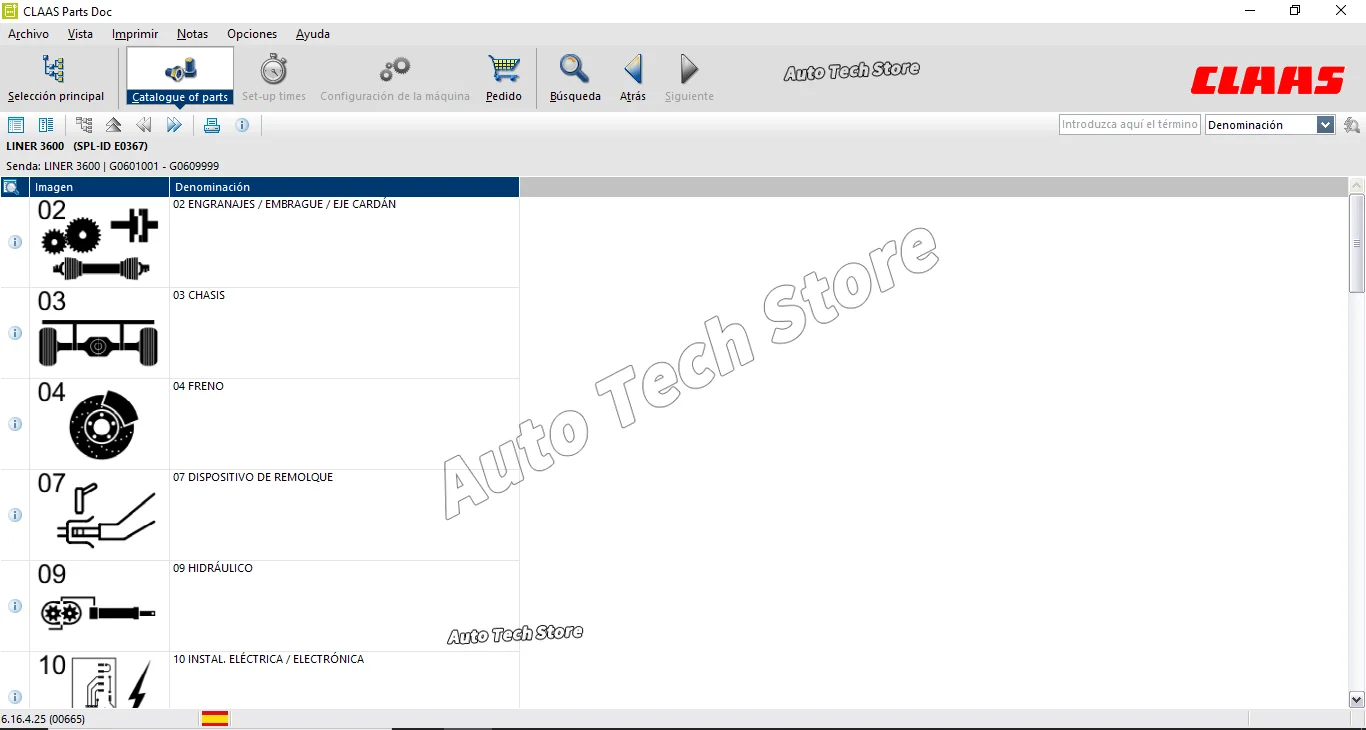Click the scrollbar down arrow

[x=1357, y=700]
